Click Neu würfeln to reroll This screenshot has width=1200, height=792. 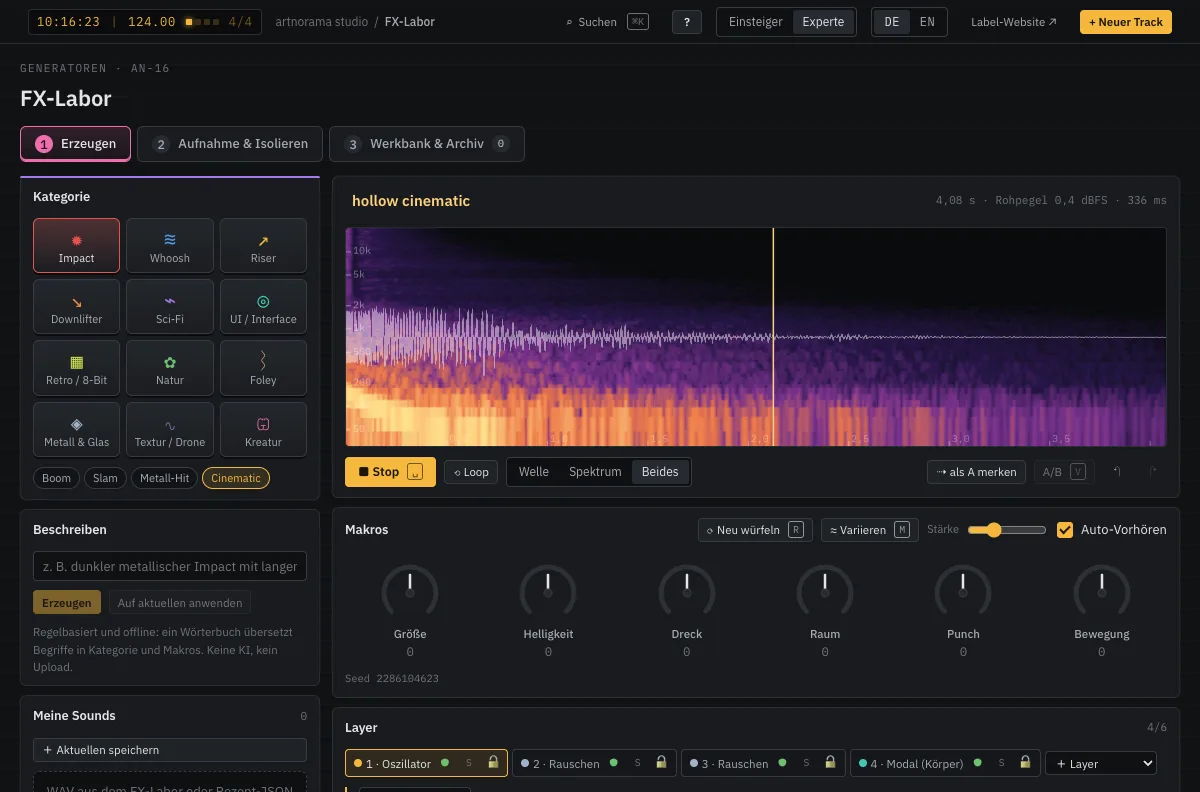[x=754, y=530]
